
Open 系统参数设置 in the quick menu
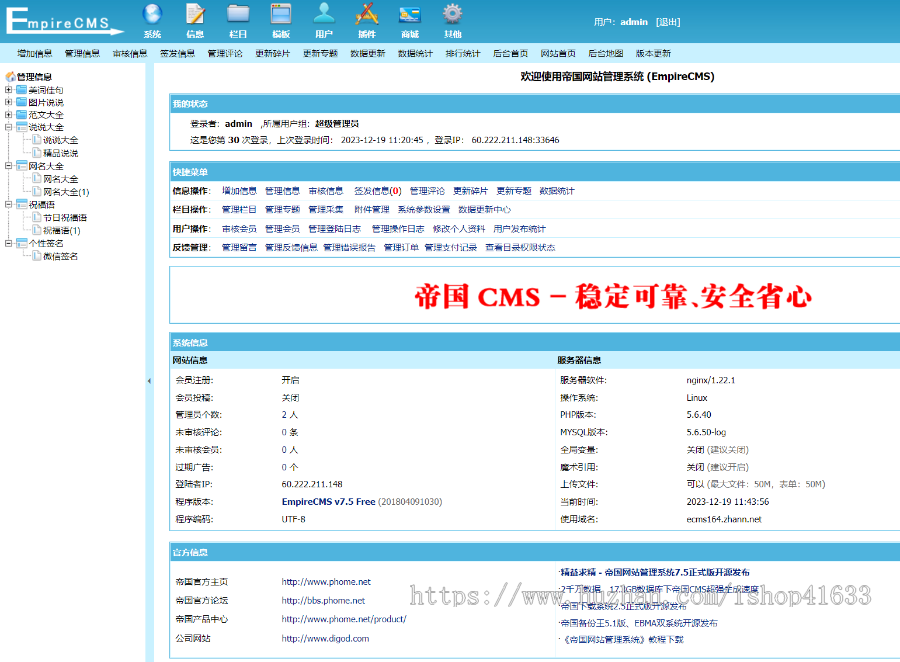(x=424, y=210)
